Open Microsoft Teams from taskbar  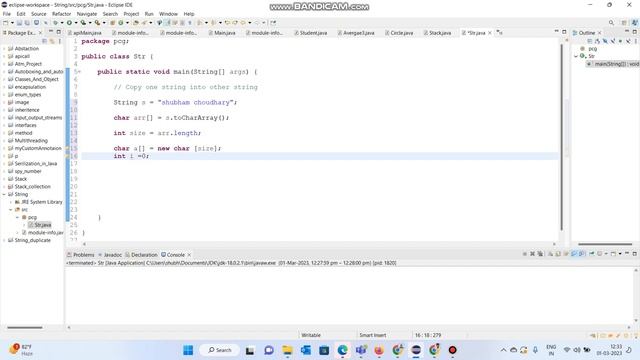point(361,350)
